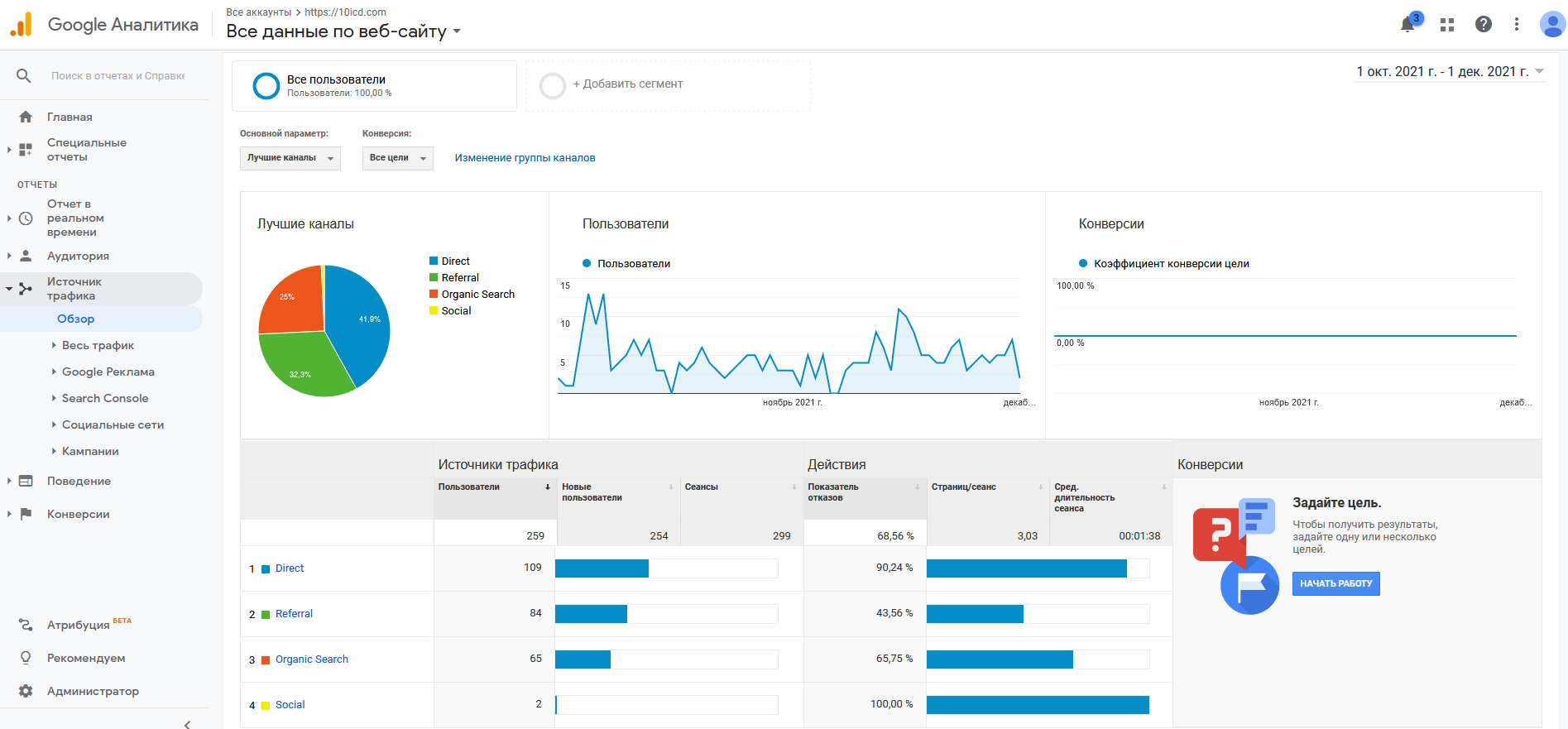Click the user account avatar
This screenshot has width=1568, height=729.
pos(1551,25)
